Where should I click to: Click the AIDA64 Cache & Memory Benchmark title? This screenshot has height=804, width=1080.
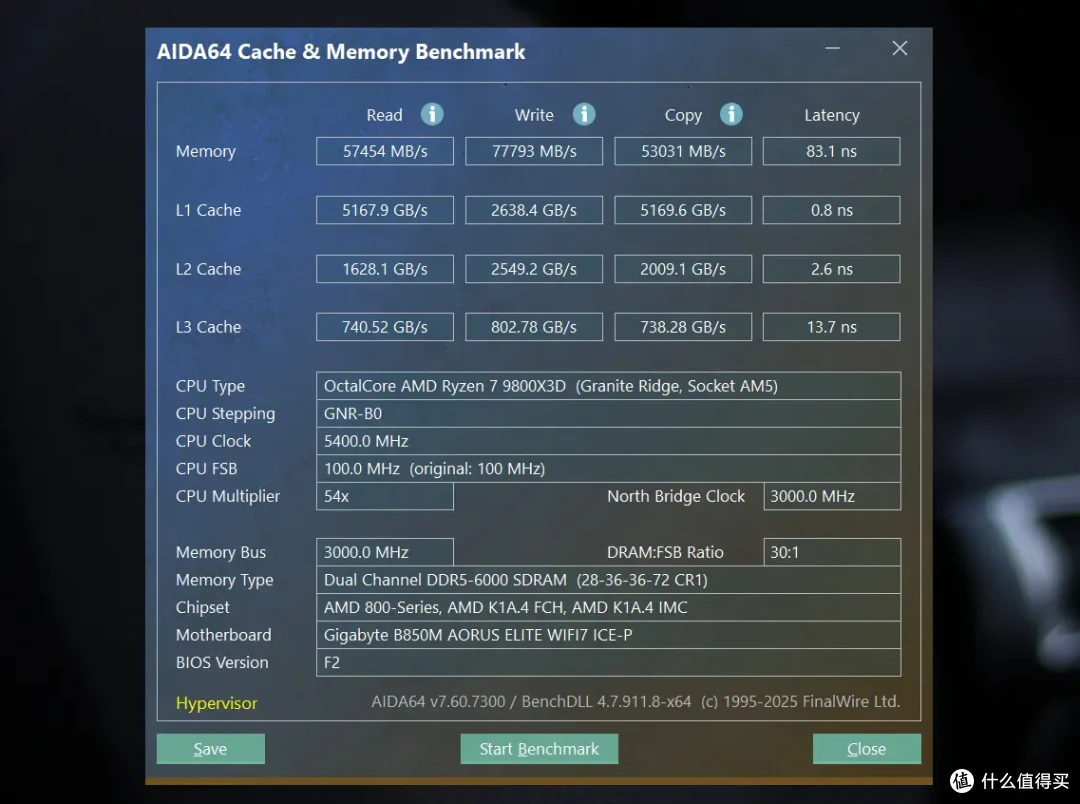click(x=341, y=52)
